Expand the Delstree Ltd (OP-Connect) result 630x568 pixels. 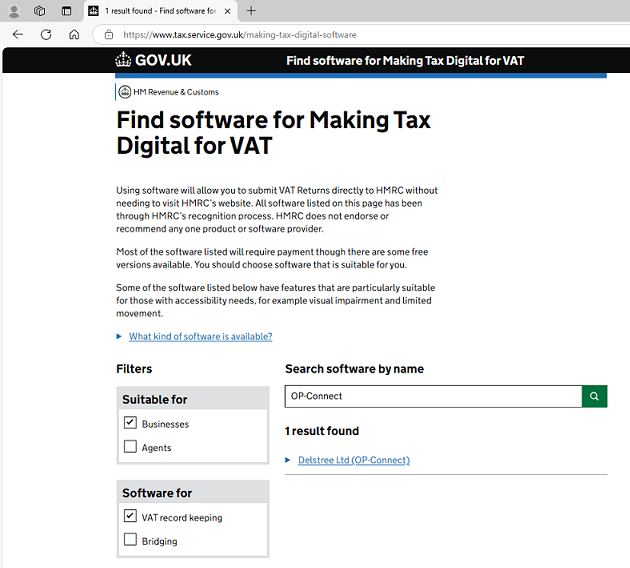pos(353,460)
